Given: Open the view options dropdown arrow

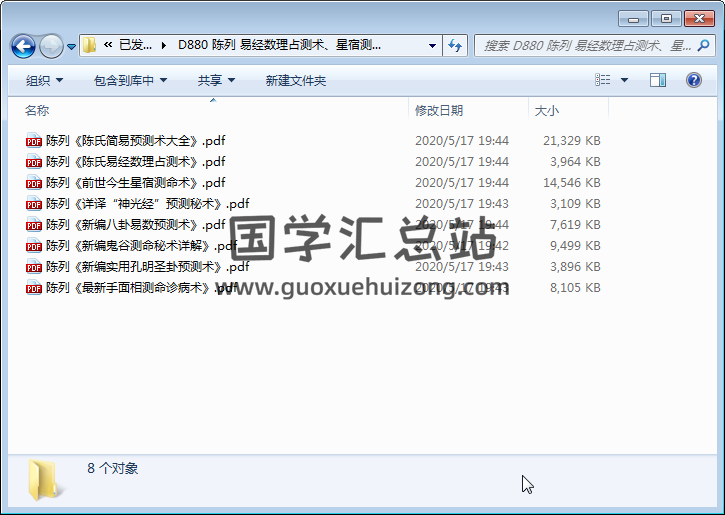Looking at the screenshot, I should point(624,80).
